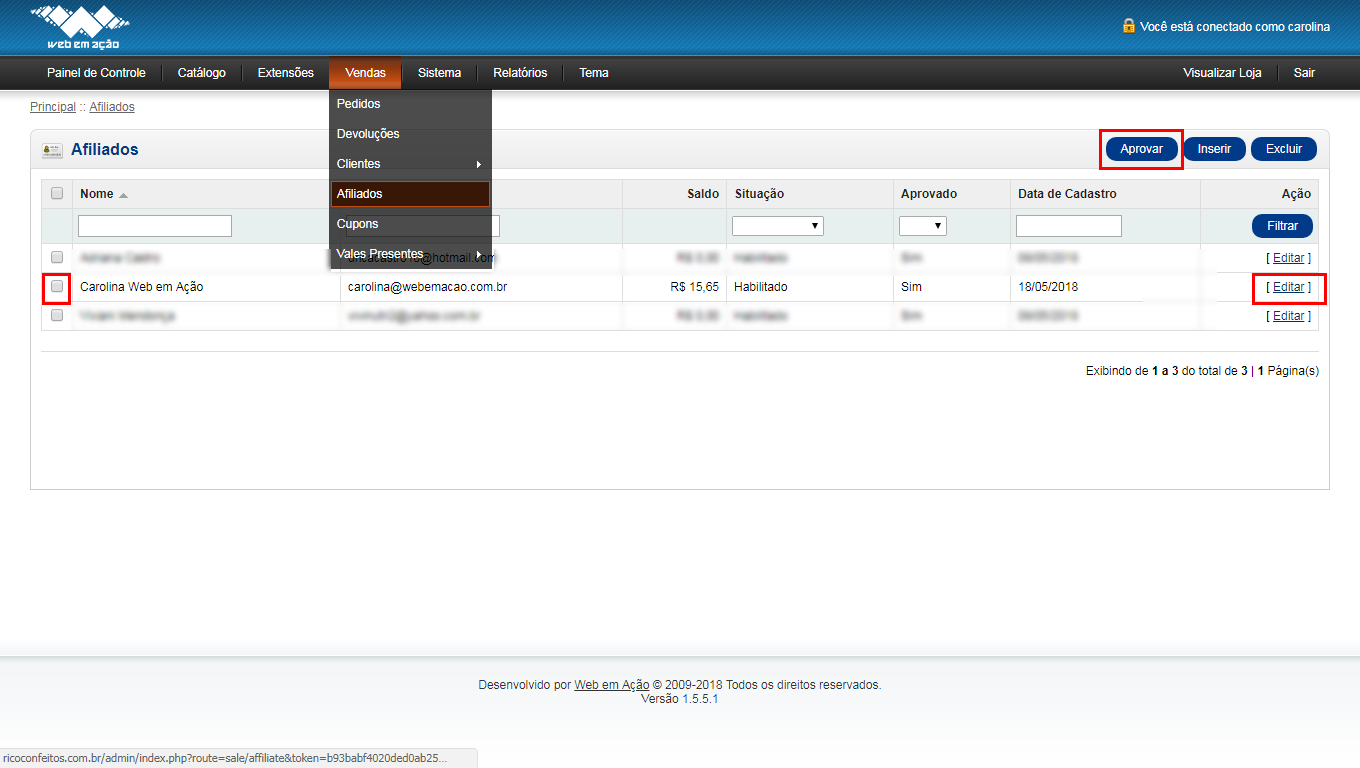This screenshot has height=768, width=1360.
Task: Click Editar in the first affiliate row
Action: pos(1289,258)
